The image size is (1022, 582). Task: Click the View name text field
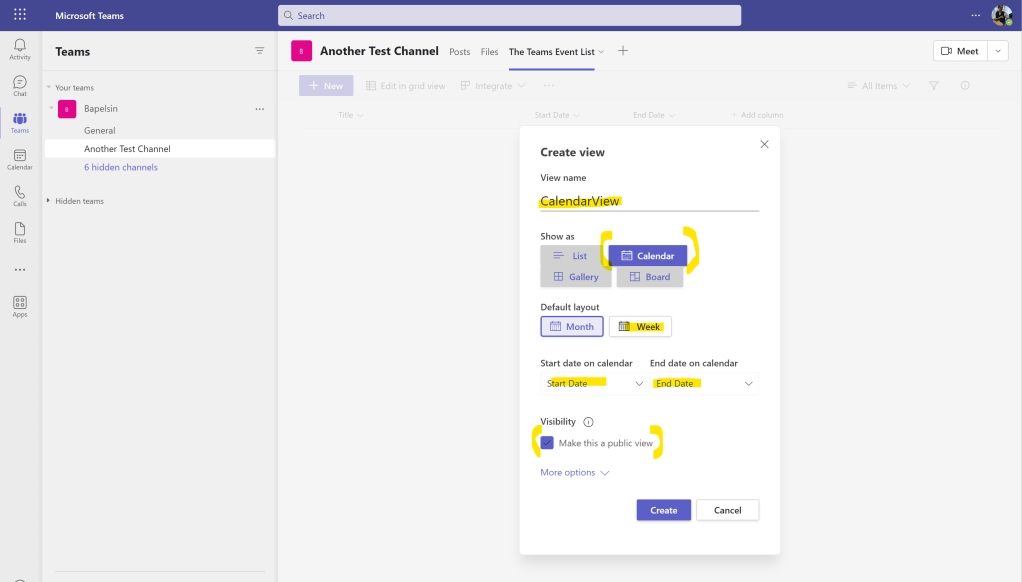[649, 201]
